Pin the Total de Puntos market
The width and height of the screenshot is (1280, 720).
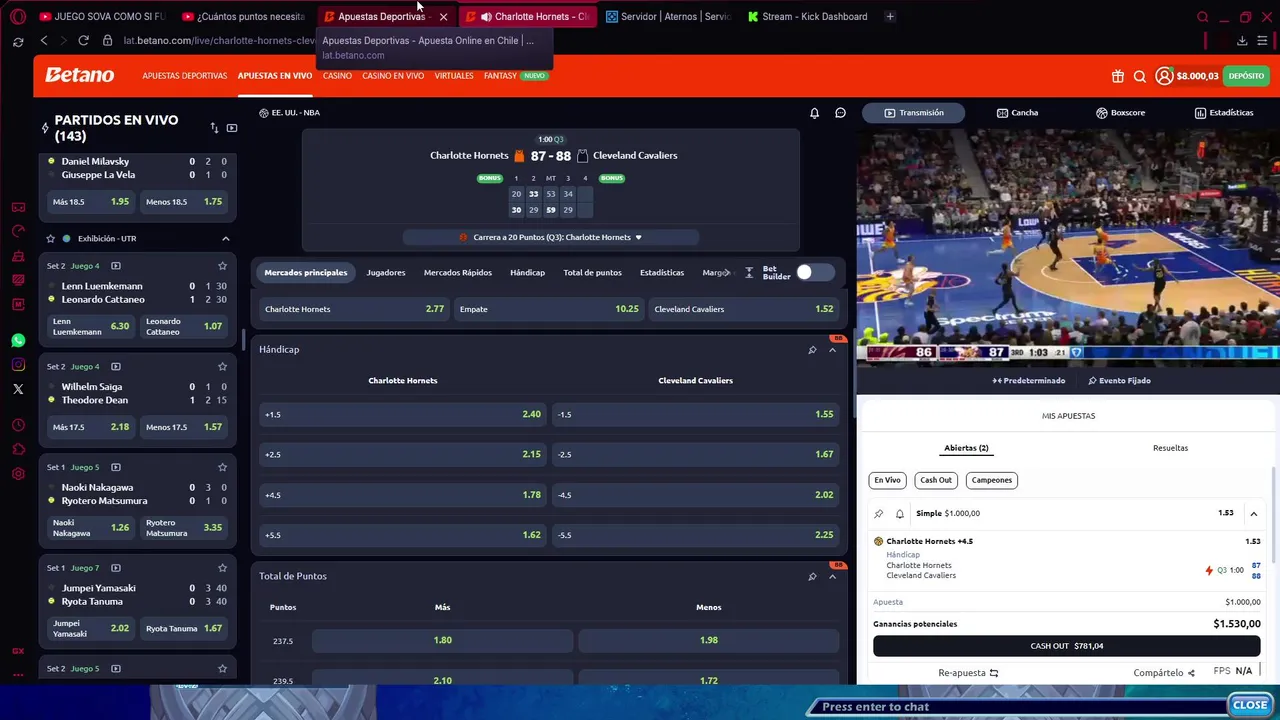812,576
